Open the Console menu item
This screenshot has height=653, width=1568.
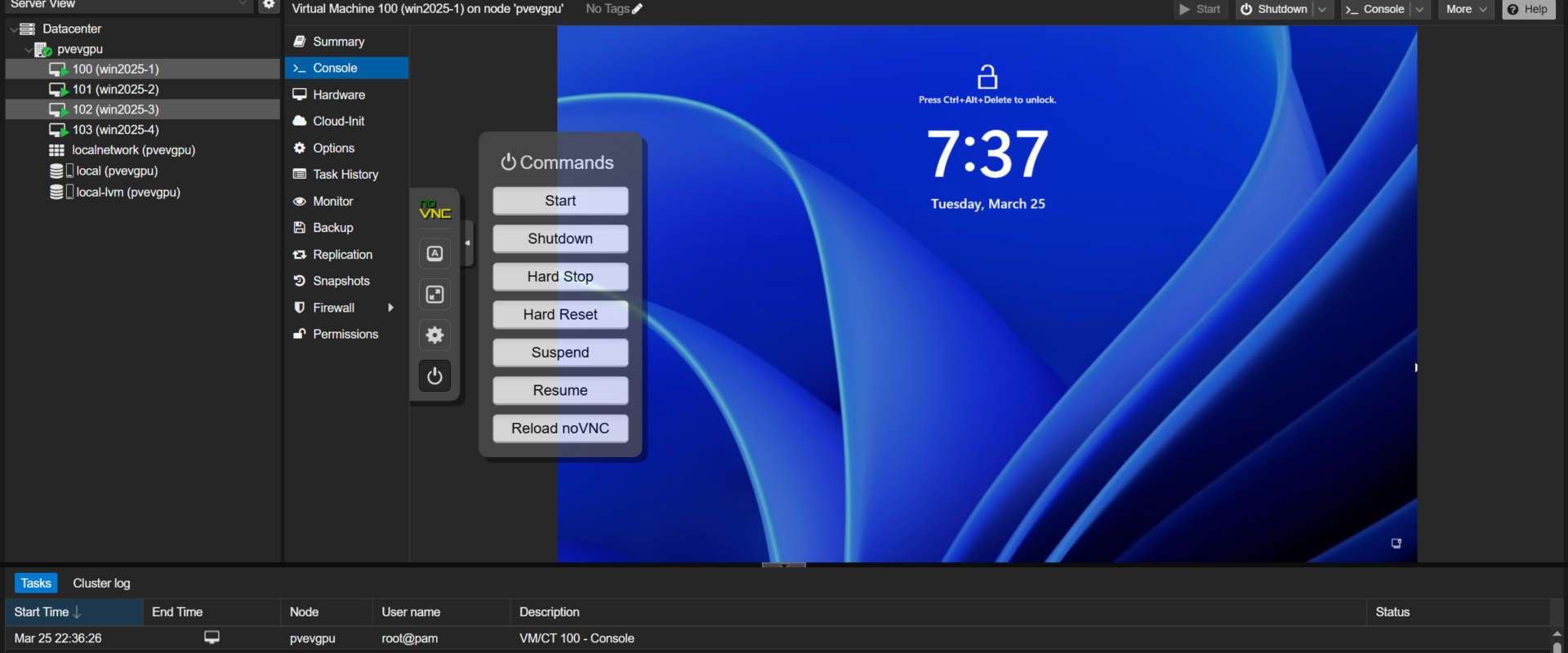[346, 68]
